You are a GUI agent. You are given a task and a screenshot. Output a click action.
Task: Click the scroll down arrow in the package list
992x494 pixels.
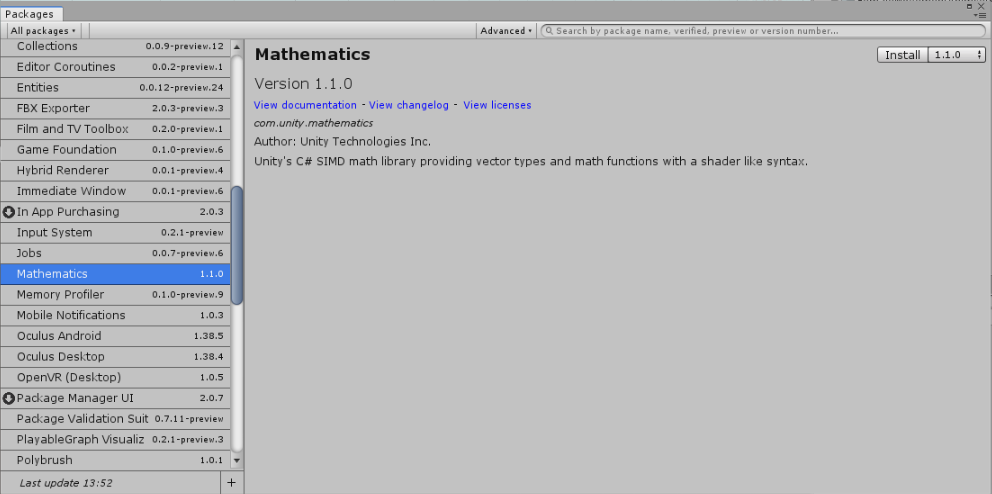pyautogui.click(x=237, y=460)
